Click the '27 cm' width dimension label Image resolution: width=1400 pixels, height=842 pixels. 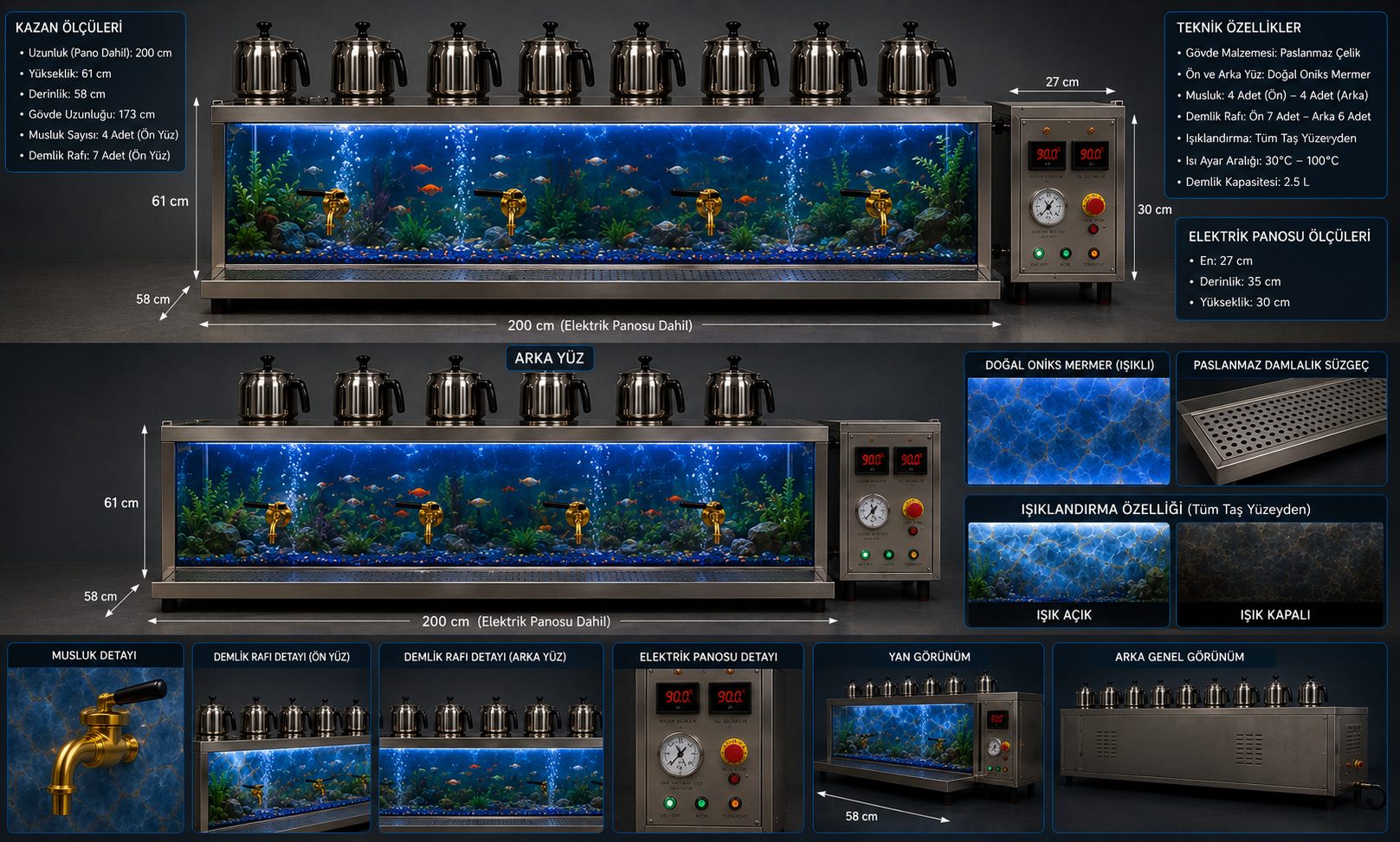1061,82
